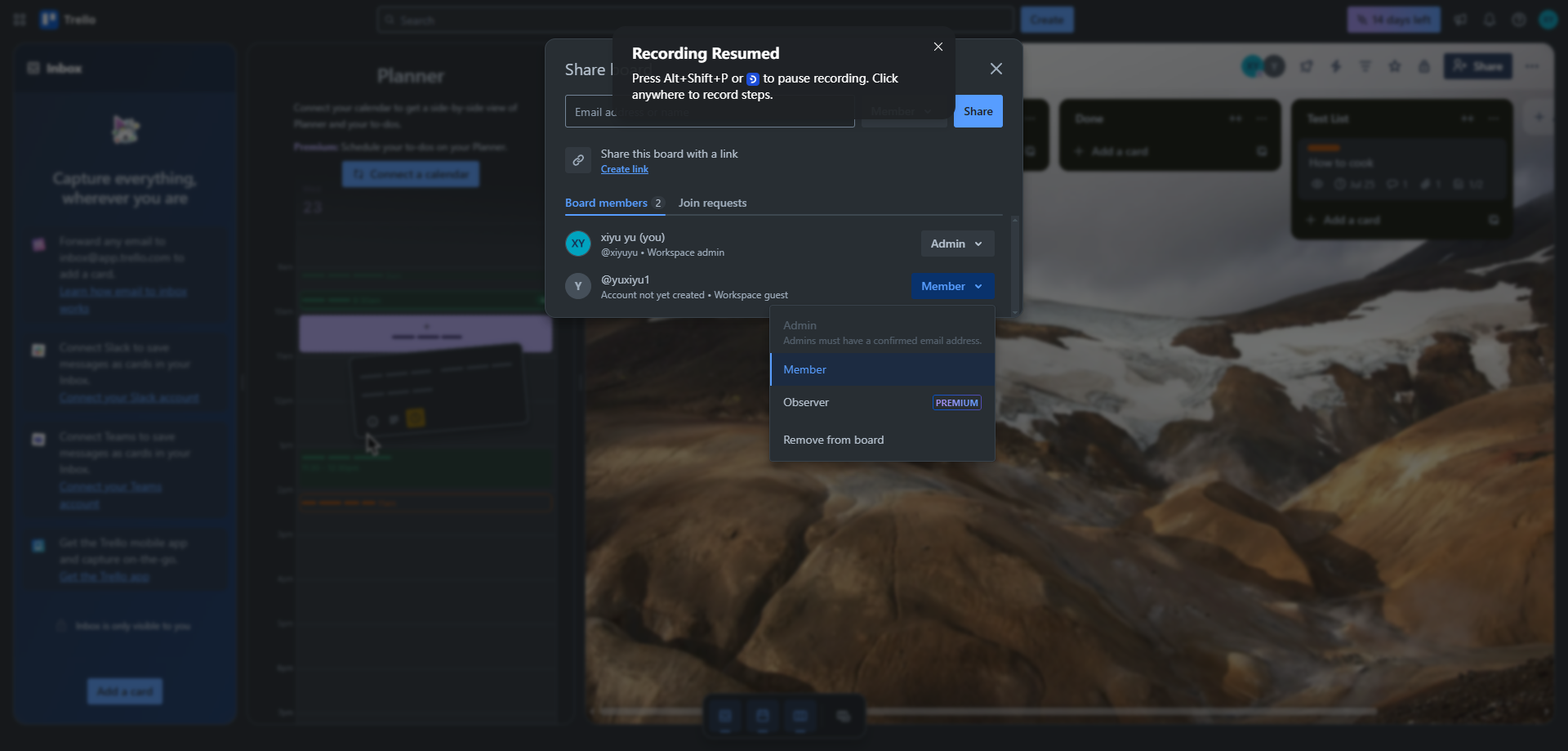The image size is (1568, 751).
Task: Open the board menu three dots
Action: (x=1532, y=66)
